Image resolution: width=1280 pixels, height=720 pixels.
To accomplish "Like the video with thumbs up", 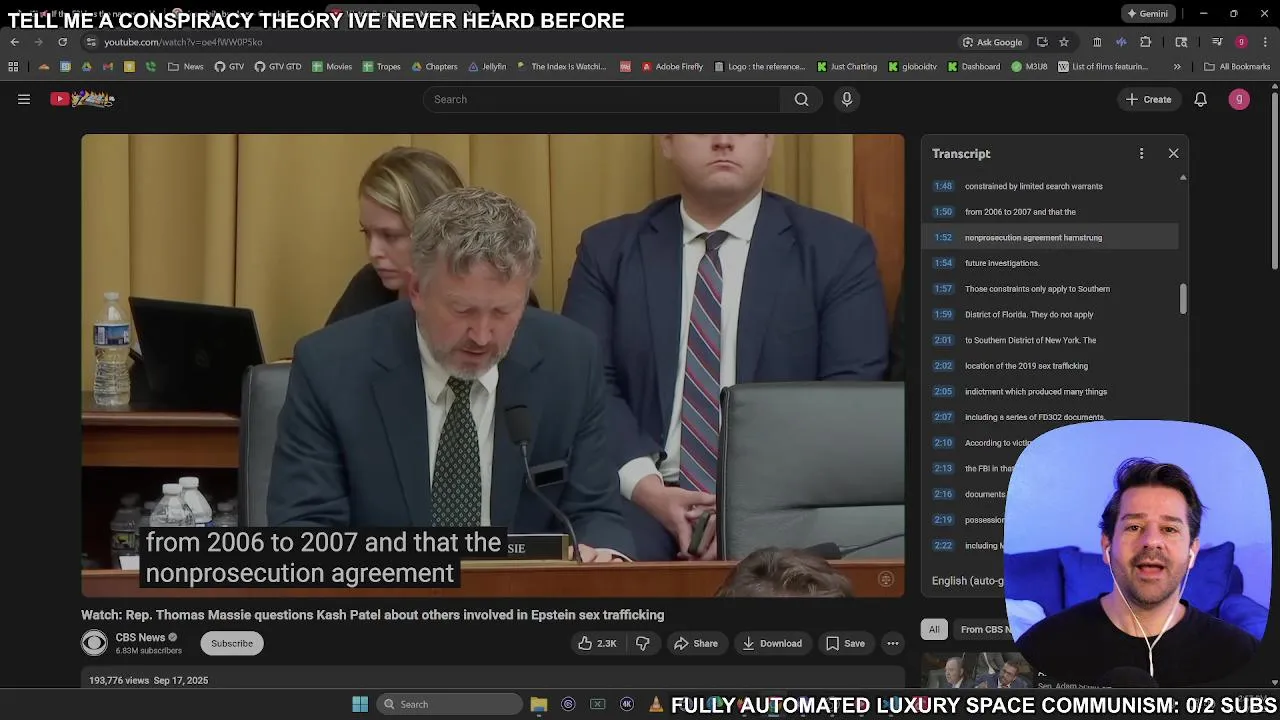I will pos(597,643).
